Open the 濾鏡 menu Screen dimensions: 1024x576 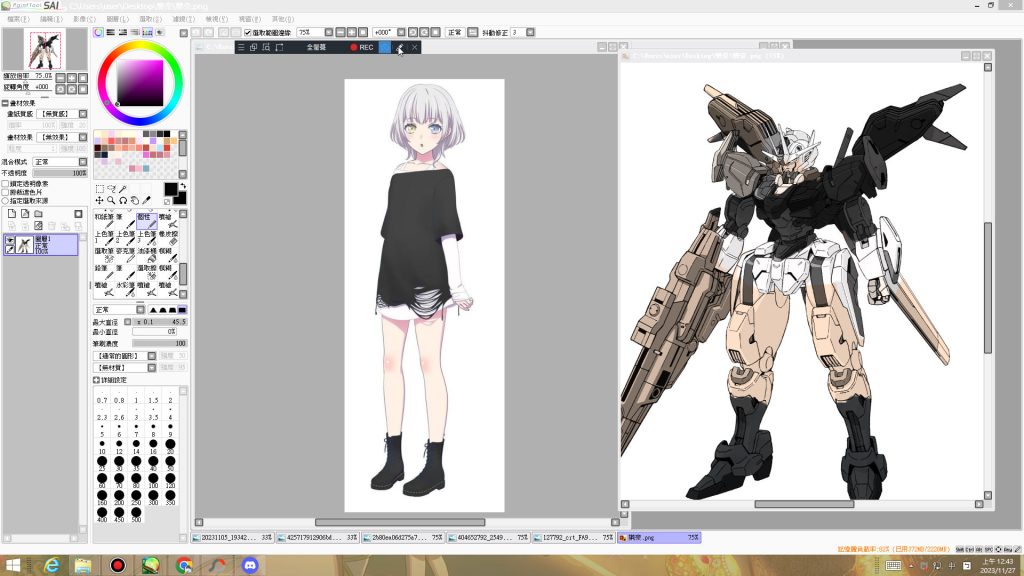(183, 19)
